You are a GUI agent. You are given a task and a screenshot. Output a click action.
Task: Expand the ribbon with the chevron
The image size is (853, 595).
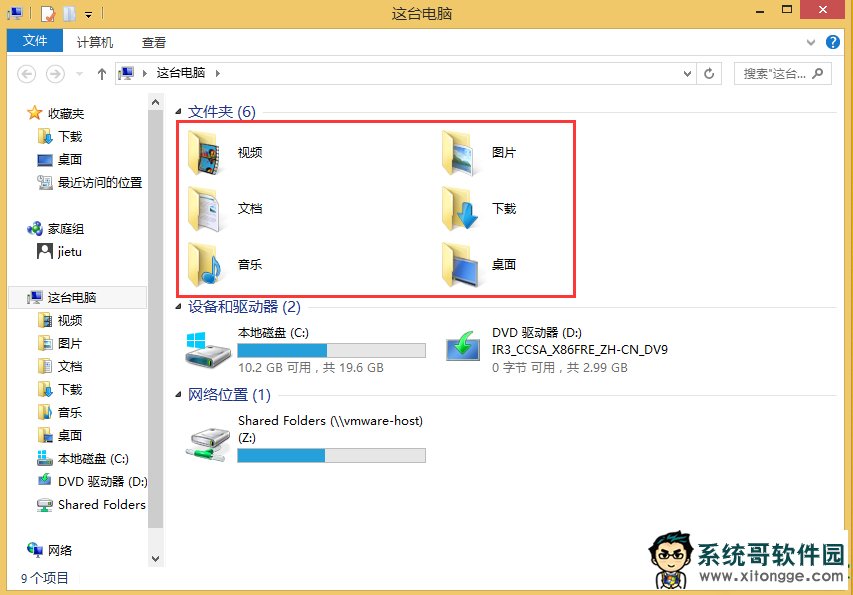(x=811, y=42)
